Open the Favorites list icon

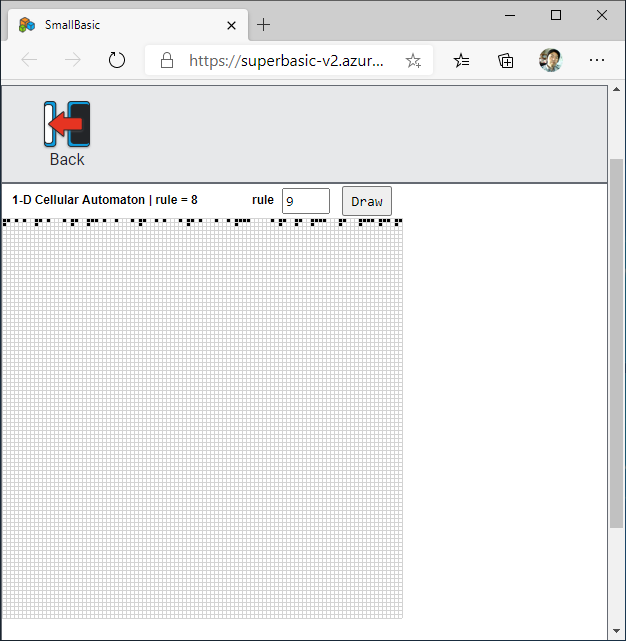click(462, 61)
